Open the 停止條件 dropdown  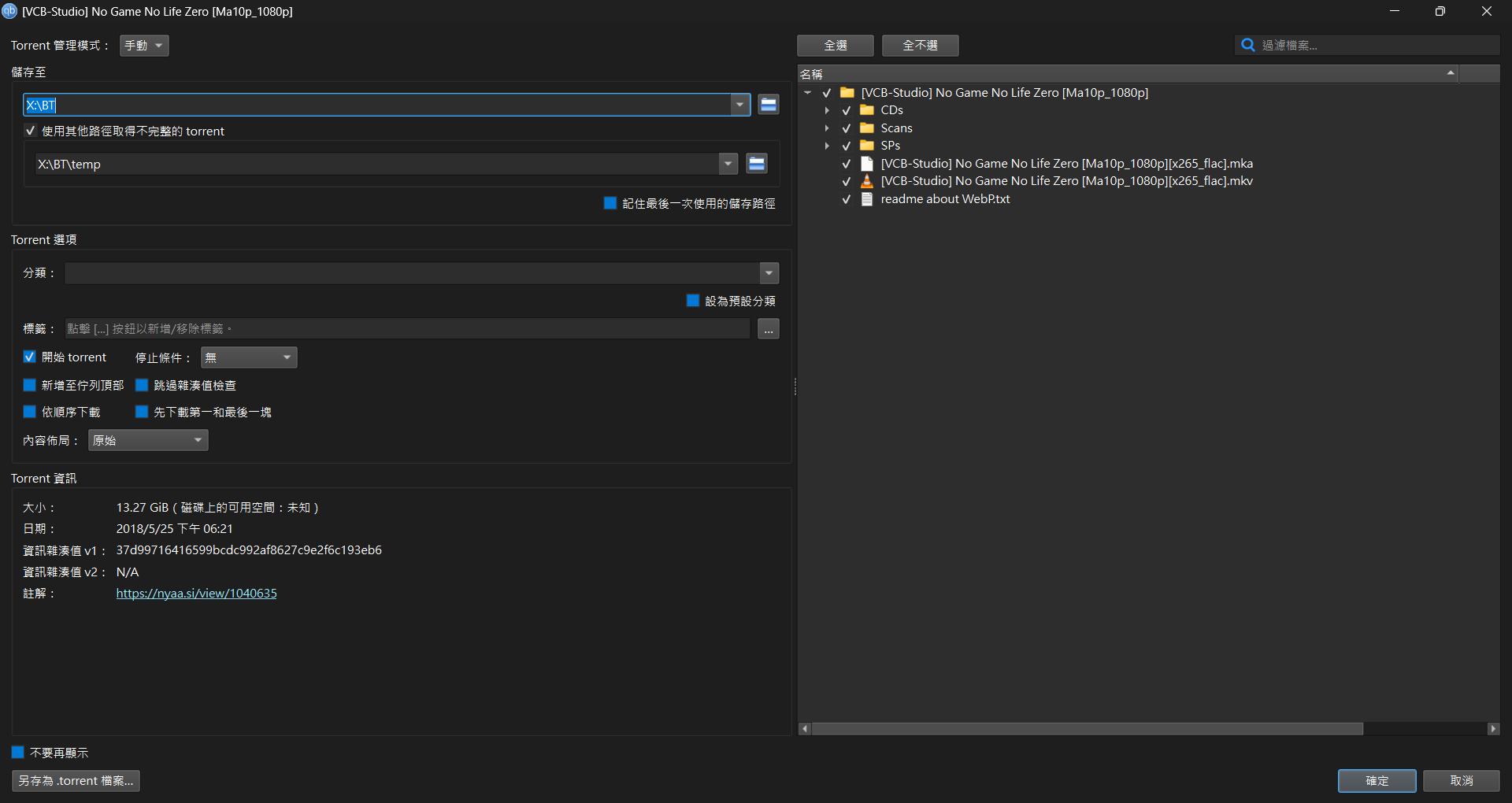pos(249,357)
